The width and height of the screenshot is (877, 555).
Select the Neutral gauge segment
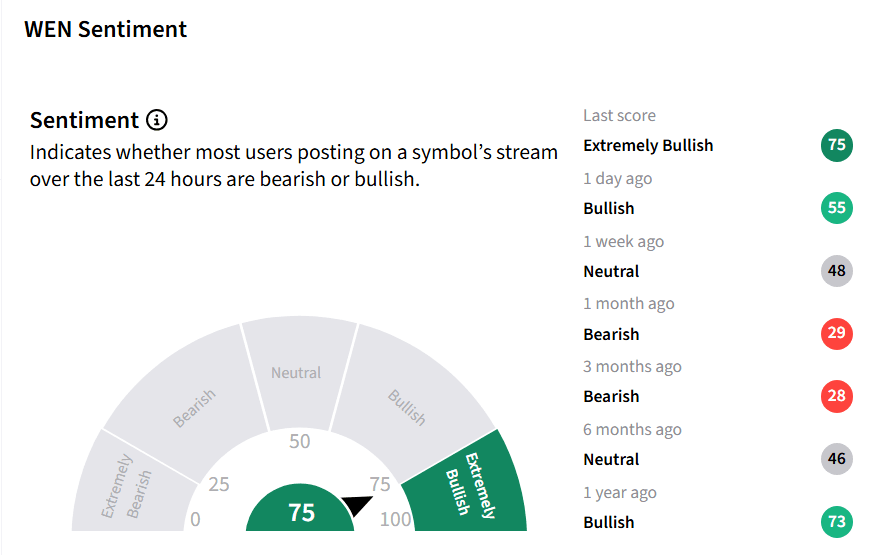(x=299, y=371)
